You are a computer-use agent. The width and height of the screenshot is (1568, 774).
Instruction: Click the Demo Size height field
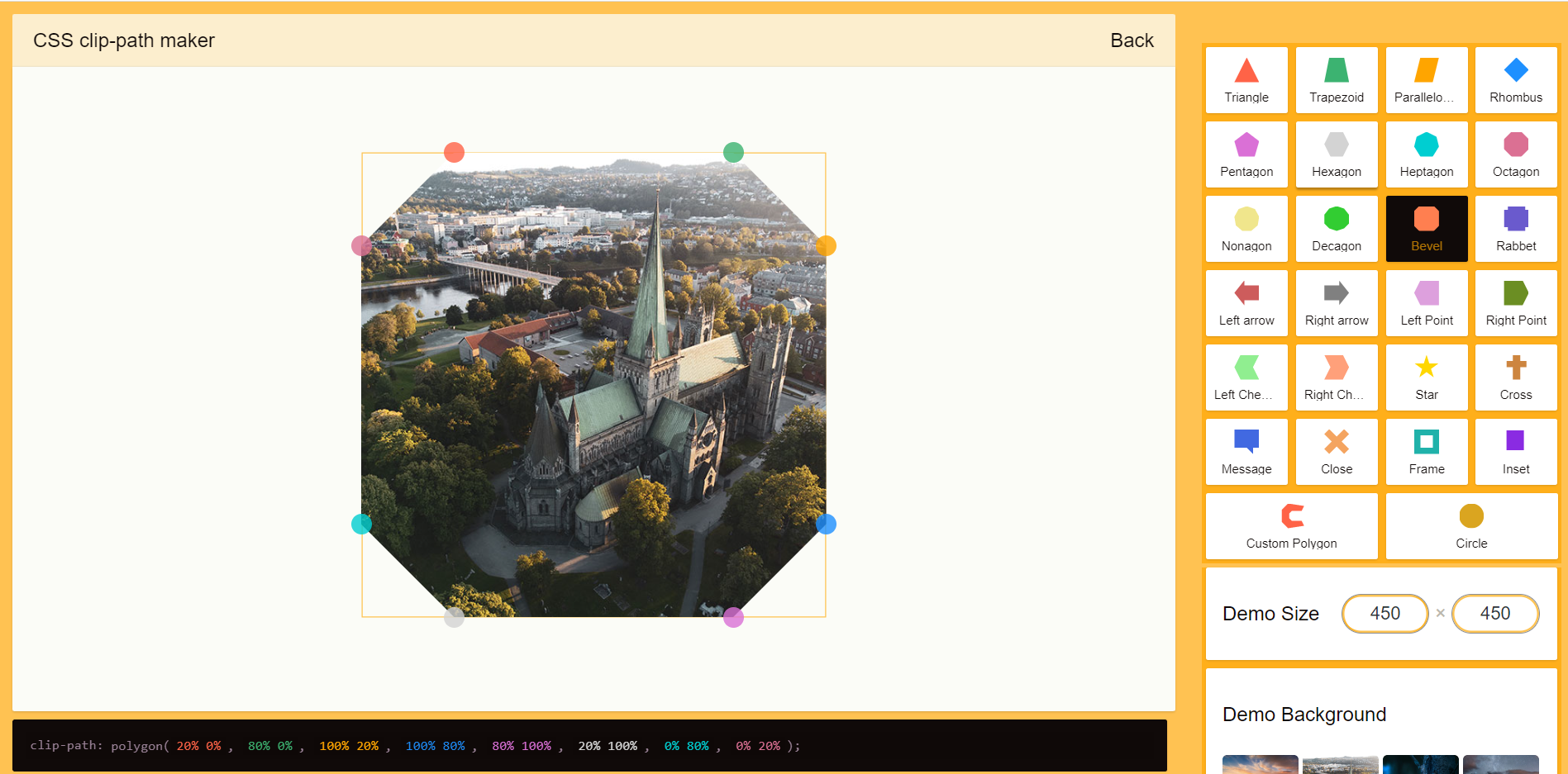point(1495,614)
